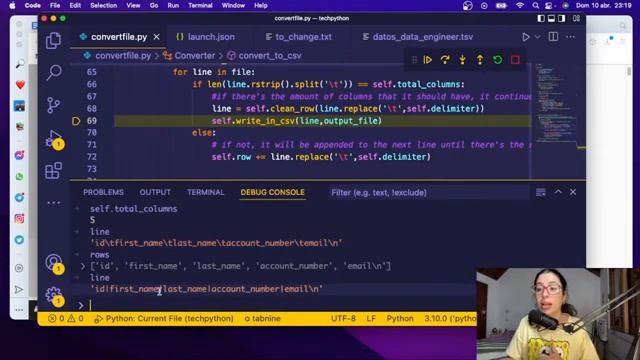This screenshot has width=640, height=360.
Task: Open Source Control view
Action: click(x=53, y=105)
